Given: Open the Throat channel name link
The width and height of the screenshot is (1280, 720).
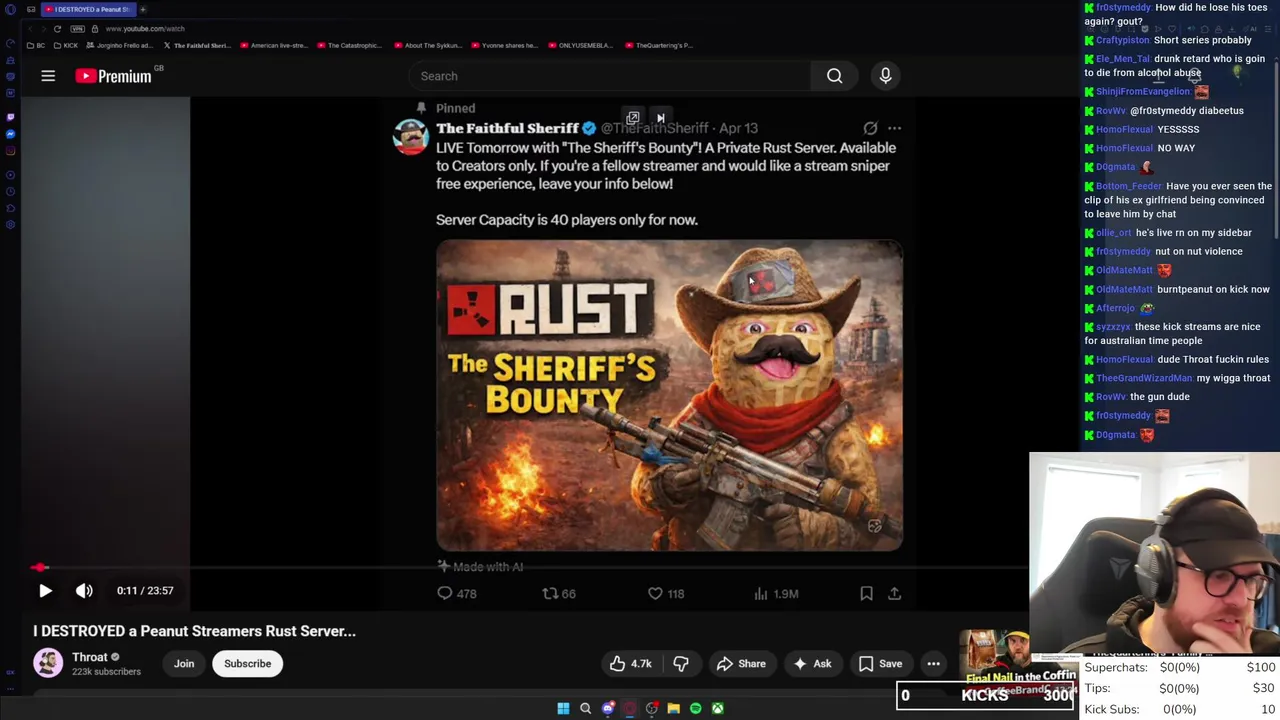Looking at the screenshot, I should (89, 657).
